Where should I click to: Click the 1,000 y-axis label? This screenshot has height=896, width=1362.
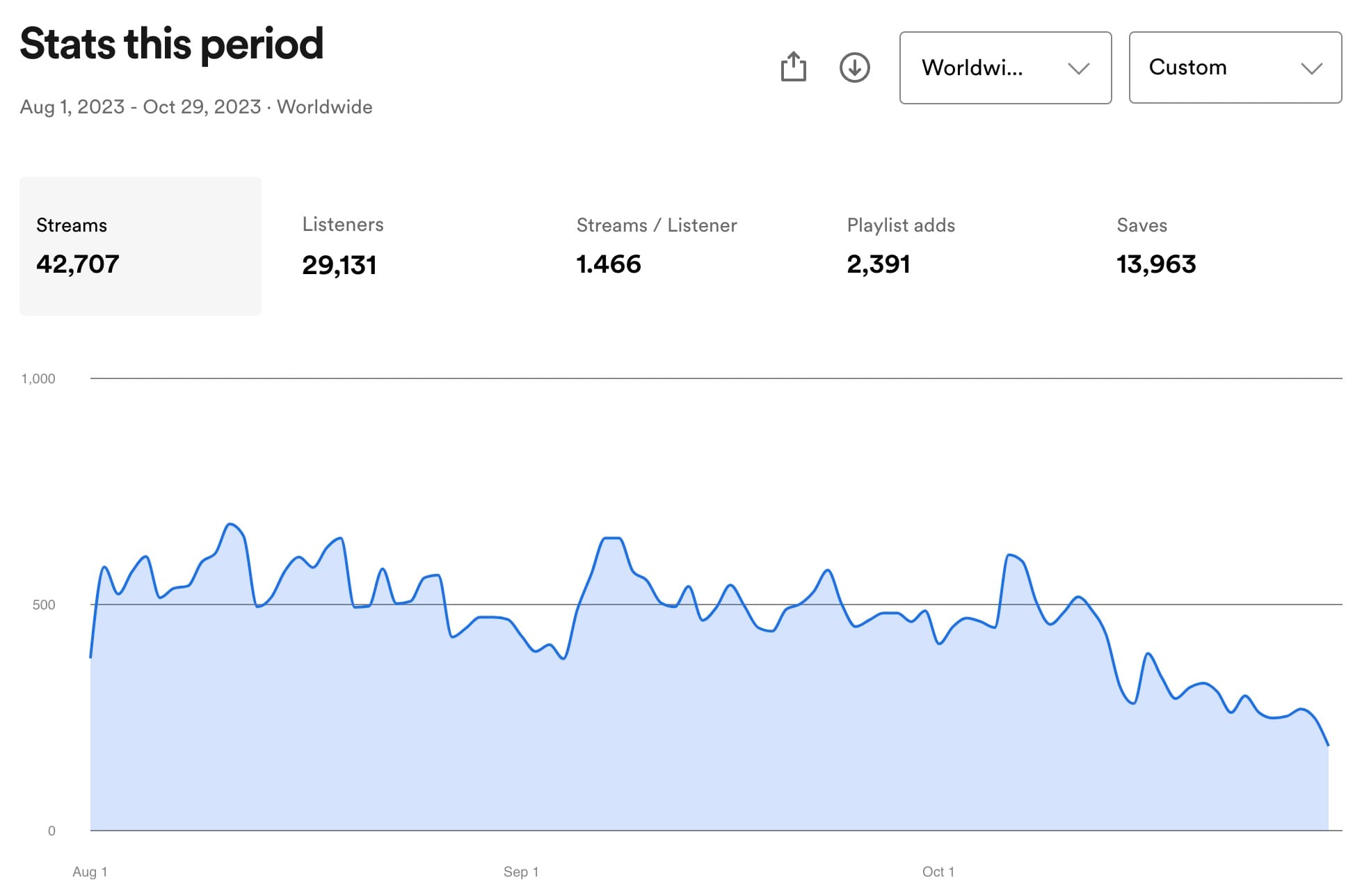point(38,378)
